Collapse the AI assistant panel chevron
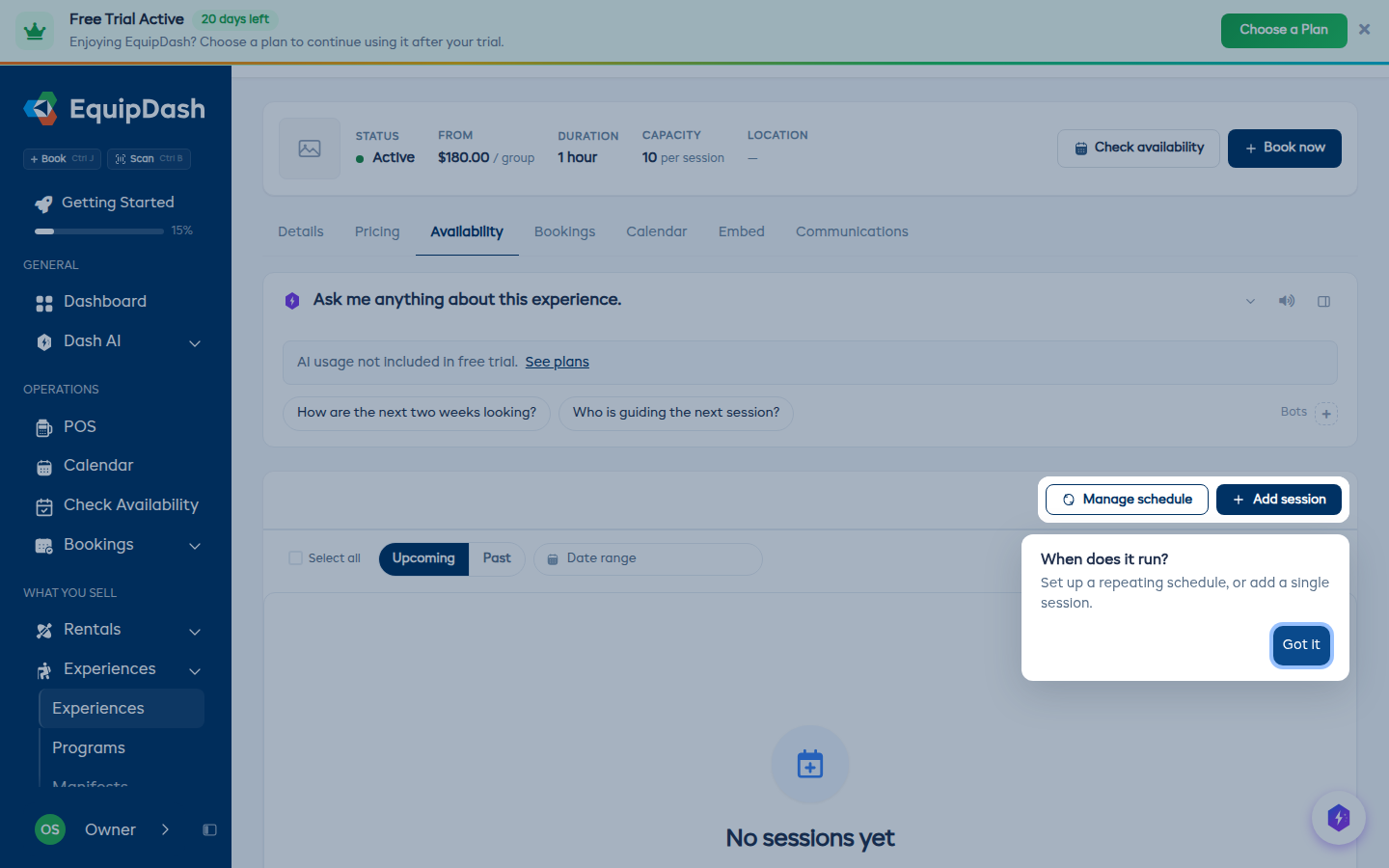This screenshot has height=868, width=1389. coord(1250,301)
